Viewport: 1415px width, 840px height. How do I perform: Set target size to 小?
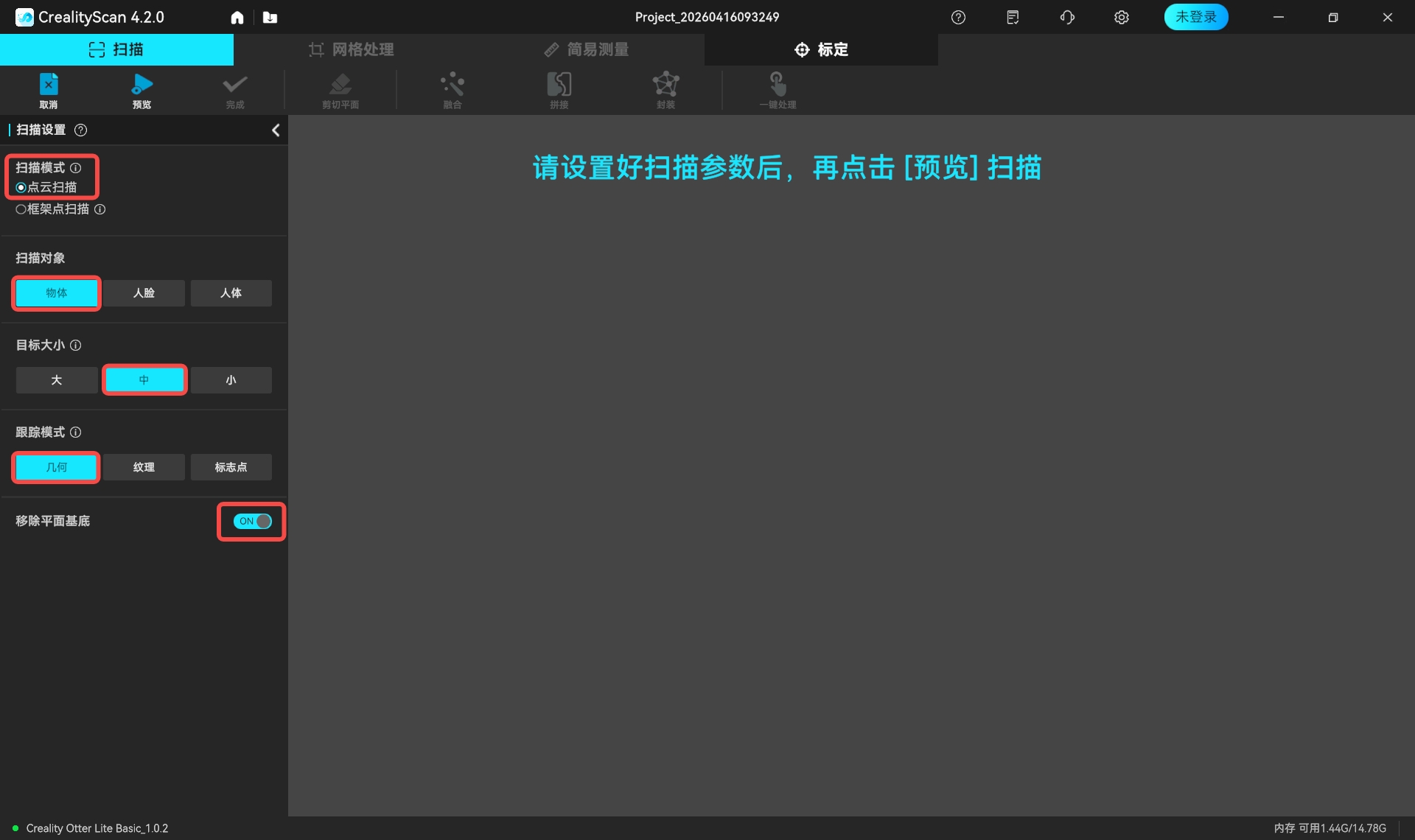click(x=231, y=380)
